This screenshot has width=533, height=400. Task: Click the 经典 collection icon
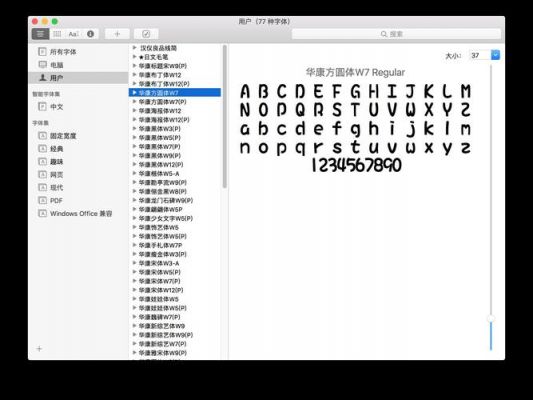(42, 149)
